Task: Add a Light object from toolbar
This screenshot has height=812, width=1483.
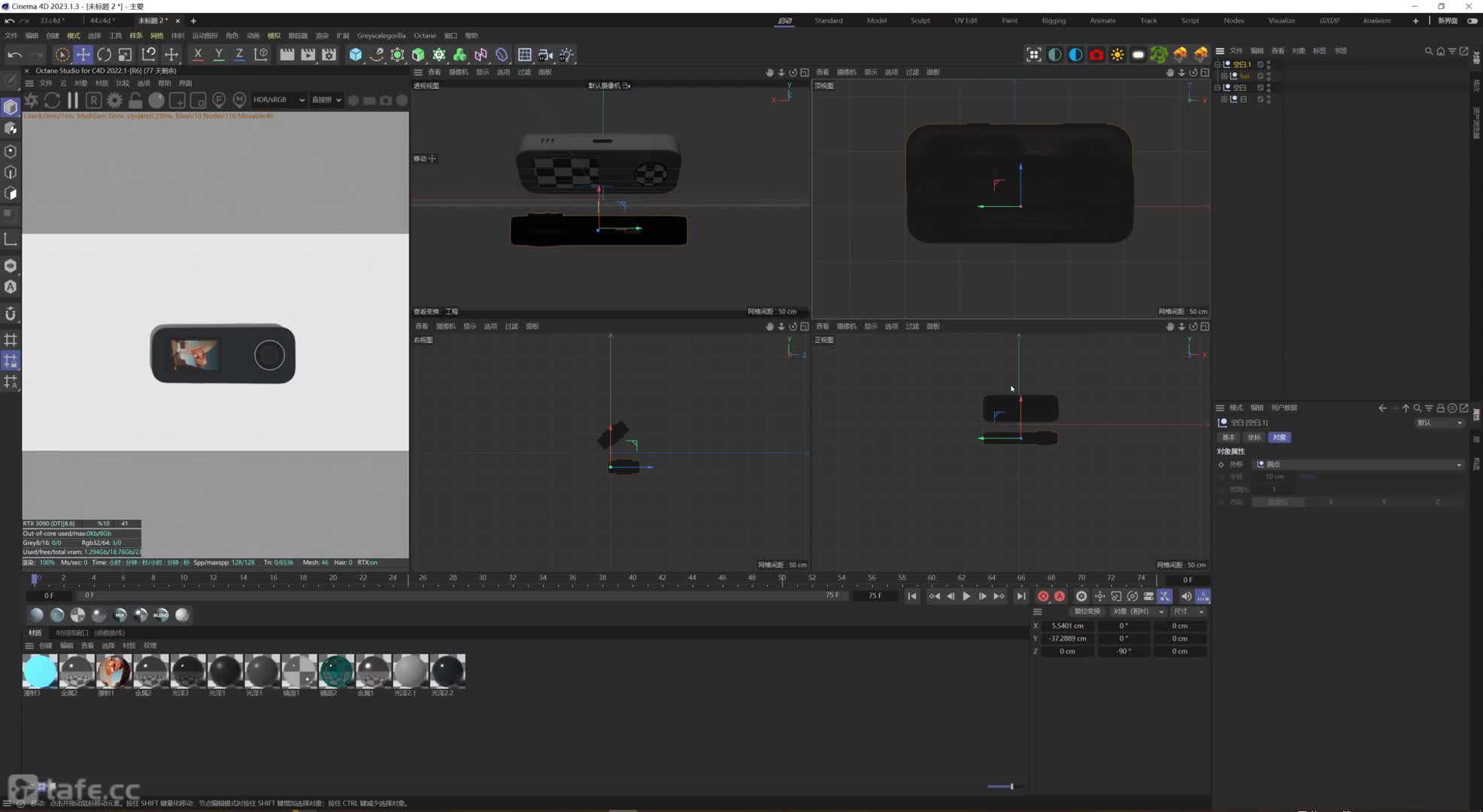Action: coord(566,54)
